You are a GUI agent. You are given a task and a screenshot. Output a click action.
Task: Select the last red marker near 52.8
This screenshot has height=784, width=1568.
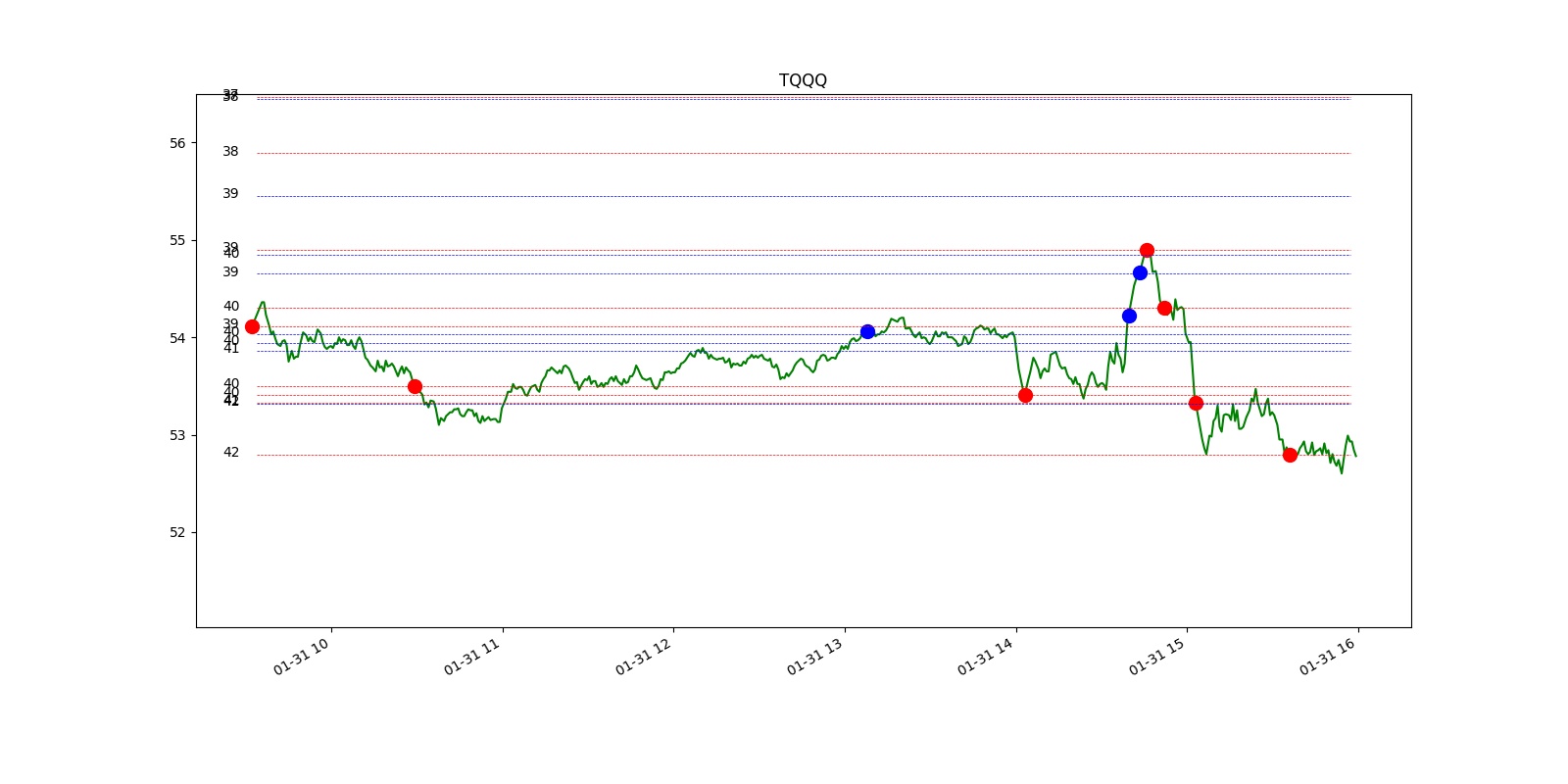point(1290,455)
